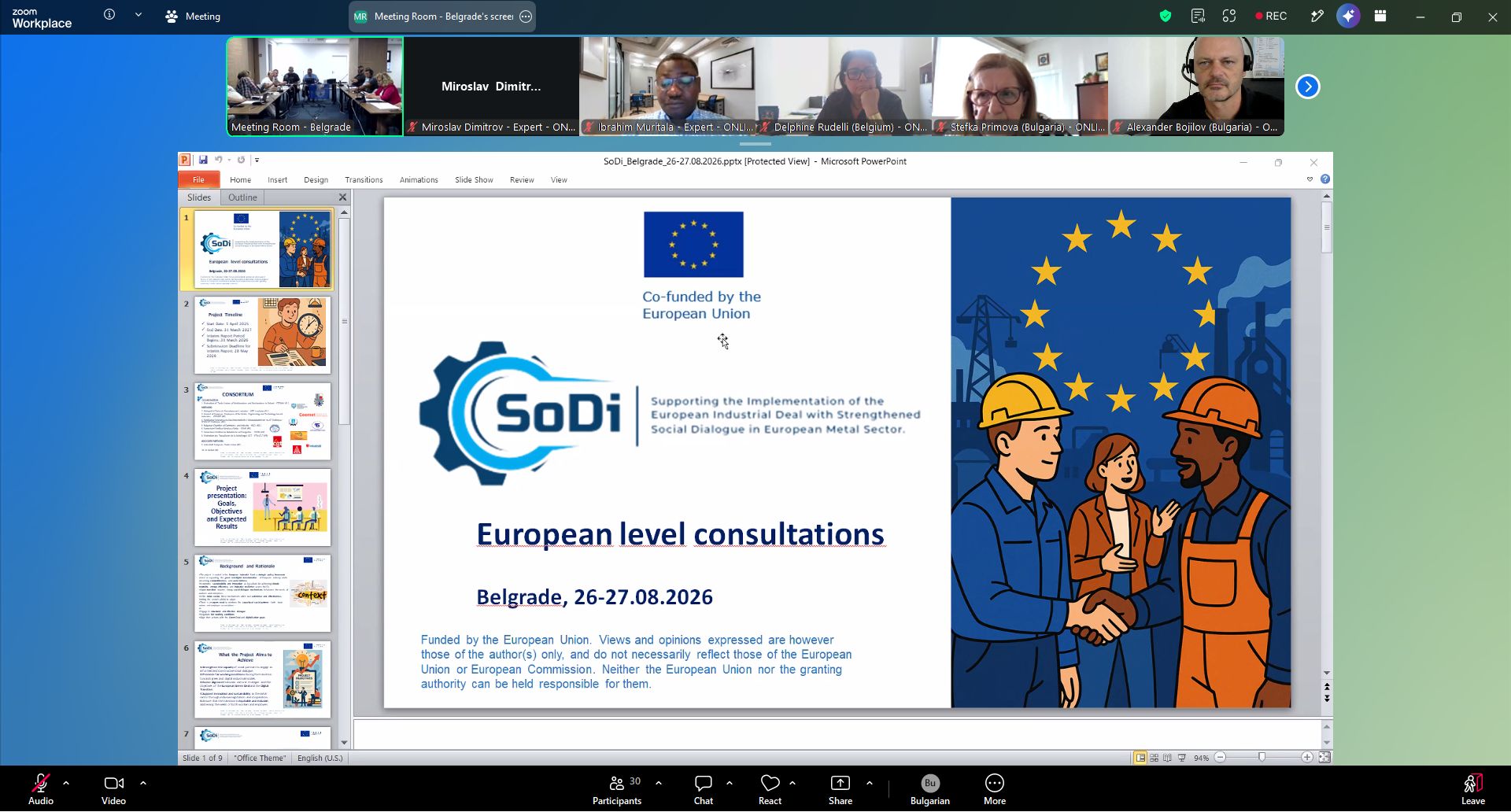The height and width of the screenshot is (812, 1511).
Task: Open PowerPoint Help question mark icon
Action: pyautogui.click(x=1325, y=179)
